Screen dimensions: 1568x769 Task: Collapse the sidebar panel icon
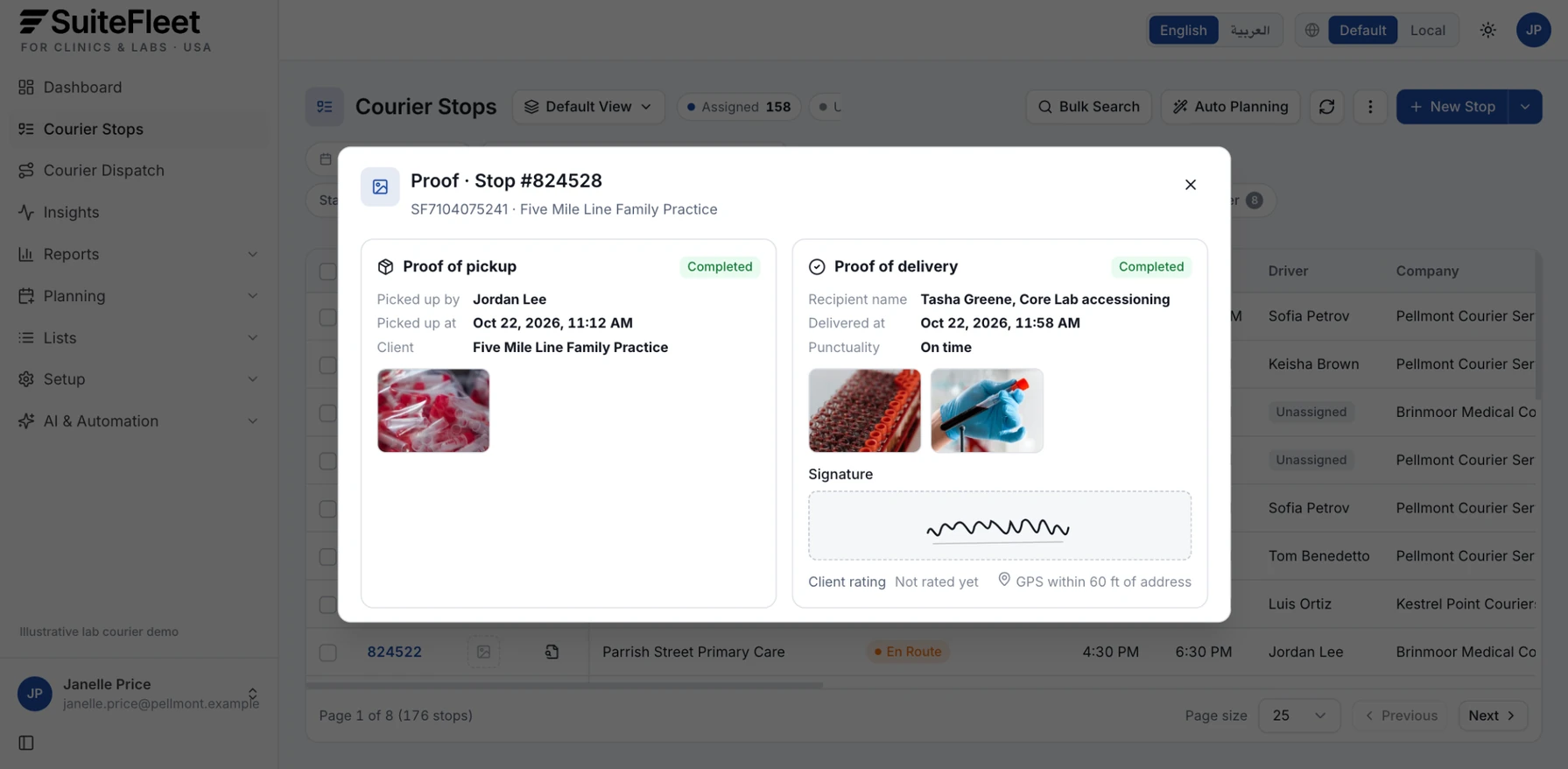pyautogui.click(x=26, y=743)
